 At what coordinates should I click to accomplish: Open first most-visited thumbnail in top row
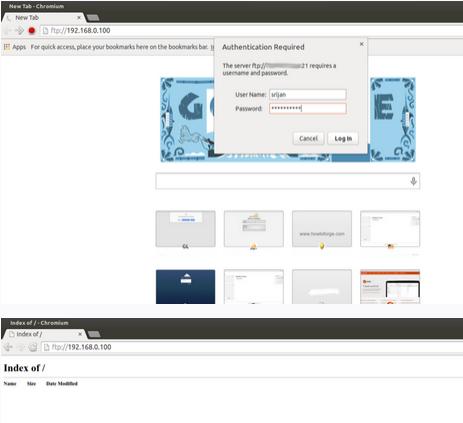(x=185, y=229)
